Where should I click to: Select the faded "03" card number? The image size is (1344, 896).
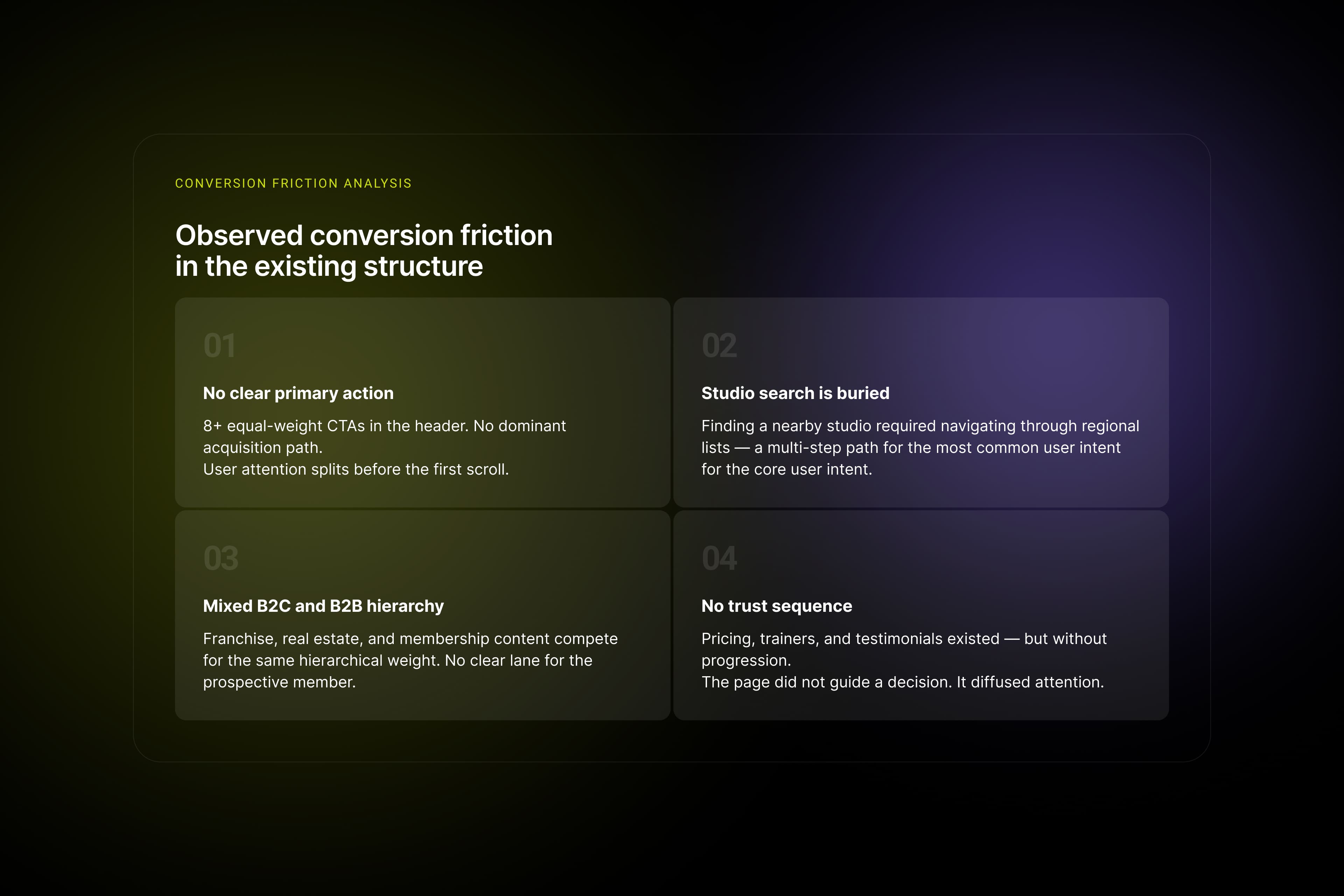(x=220, y=558)
